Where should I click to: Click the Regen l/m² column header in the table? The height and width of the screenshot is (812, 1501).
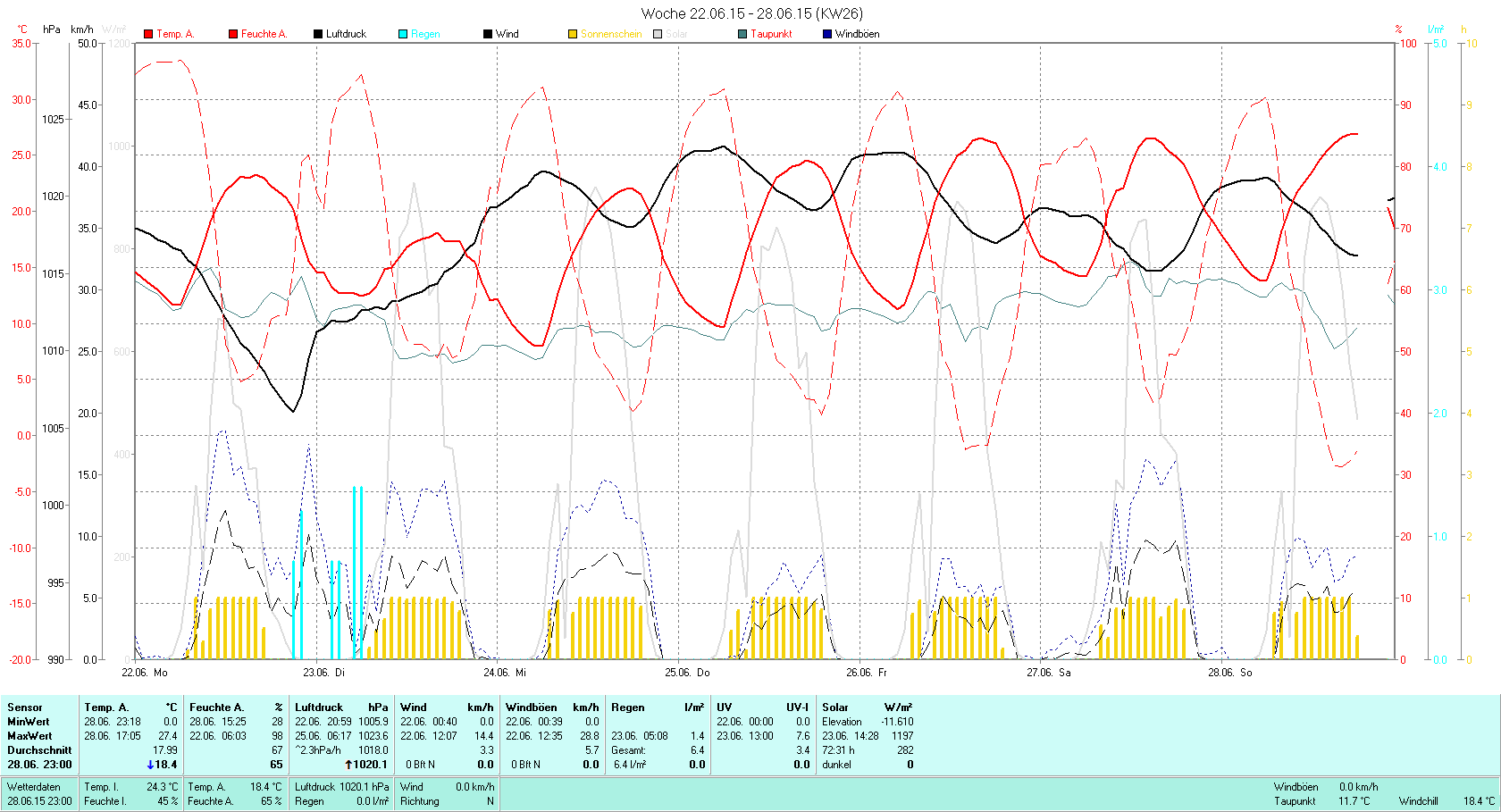658,707
